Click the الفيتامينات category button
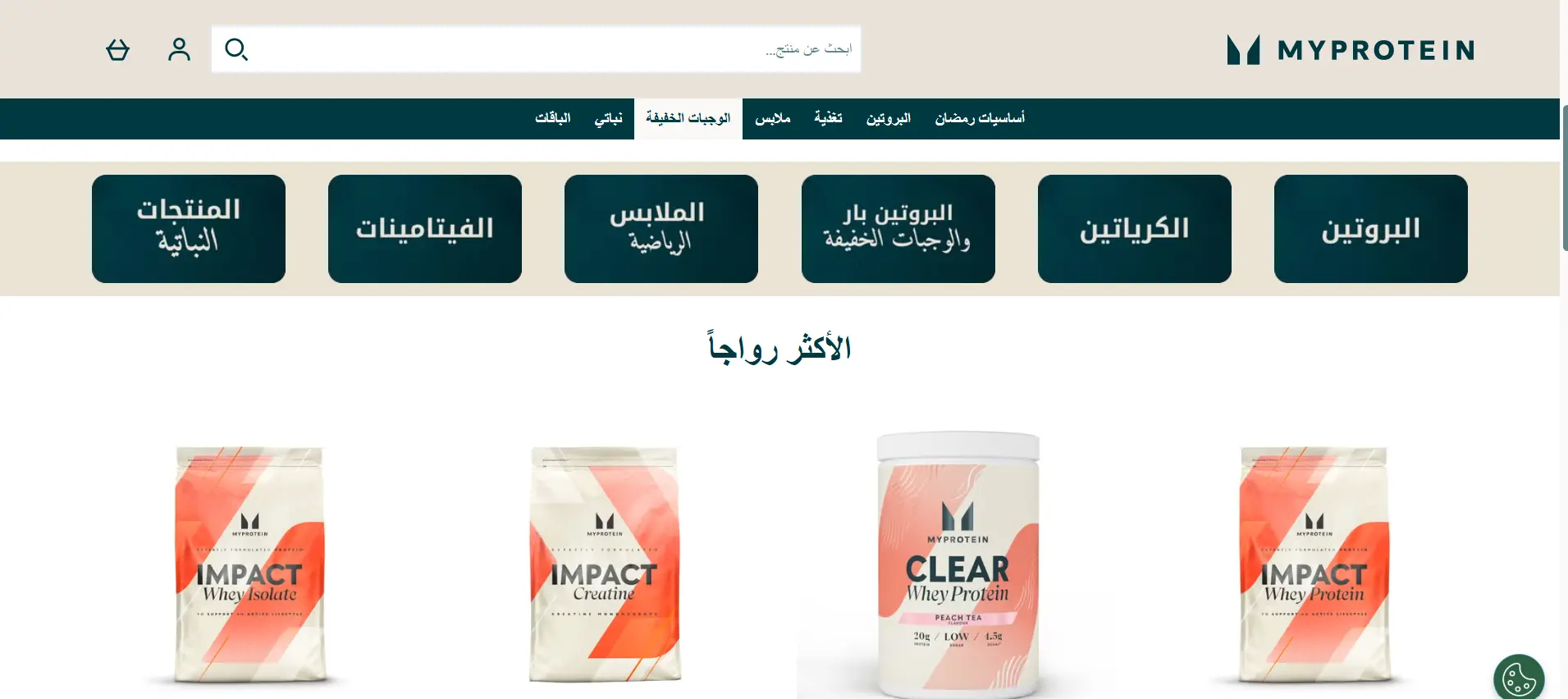The height and width of the screenshot is (699, 1568). [x=425, y=229]
